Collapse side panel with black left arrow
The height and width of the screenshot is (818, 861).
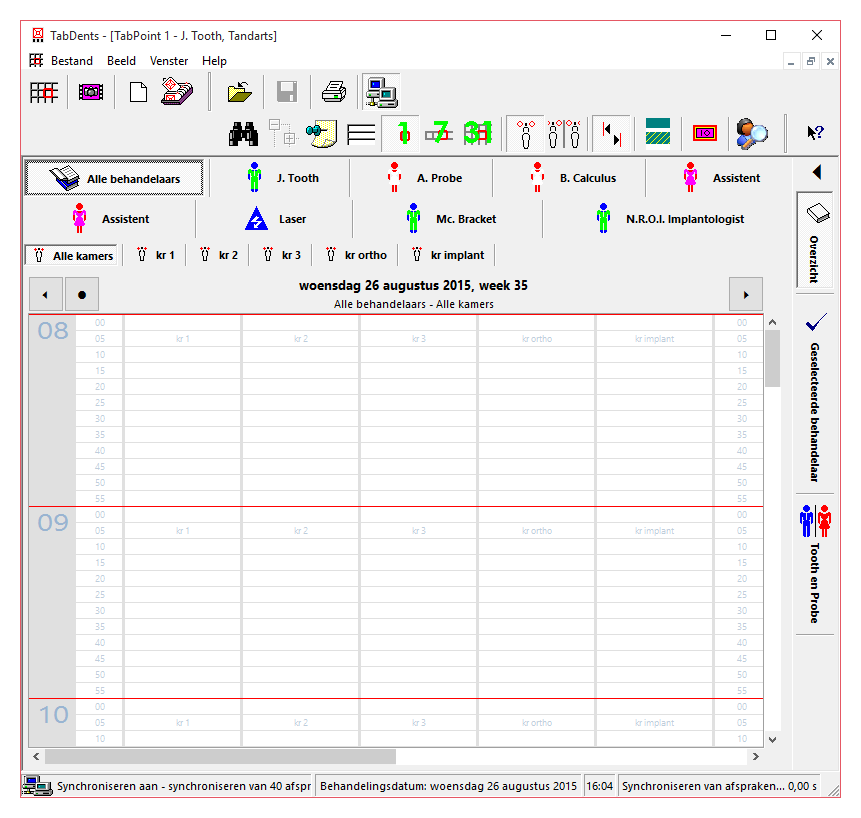click(x=817, y=172)
